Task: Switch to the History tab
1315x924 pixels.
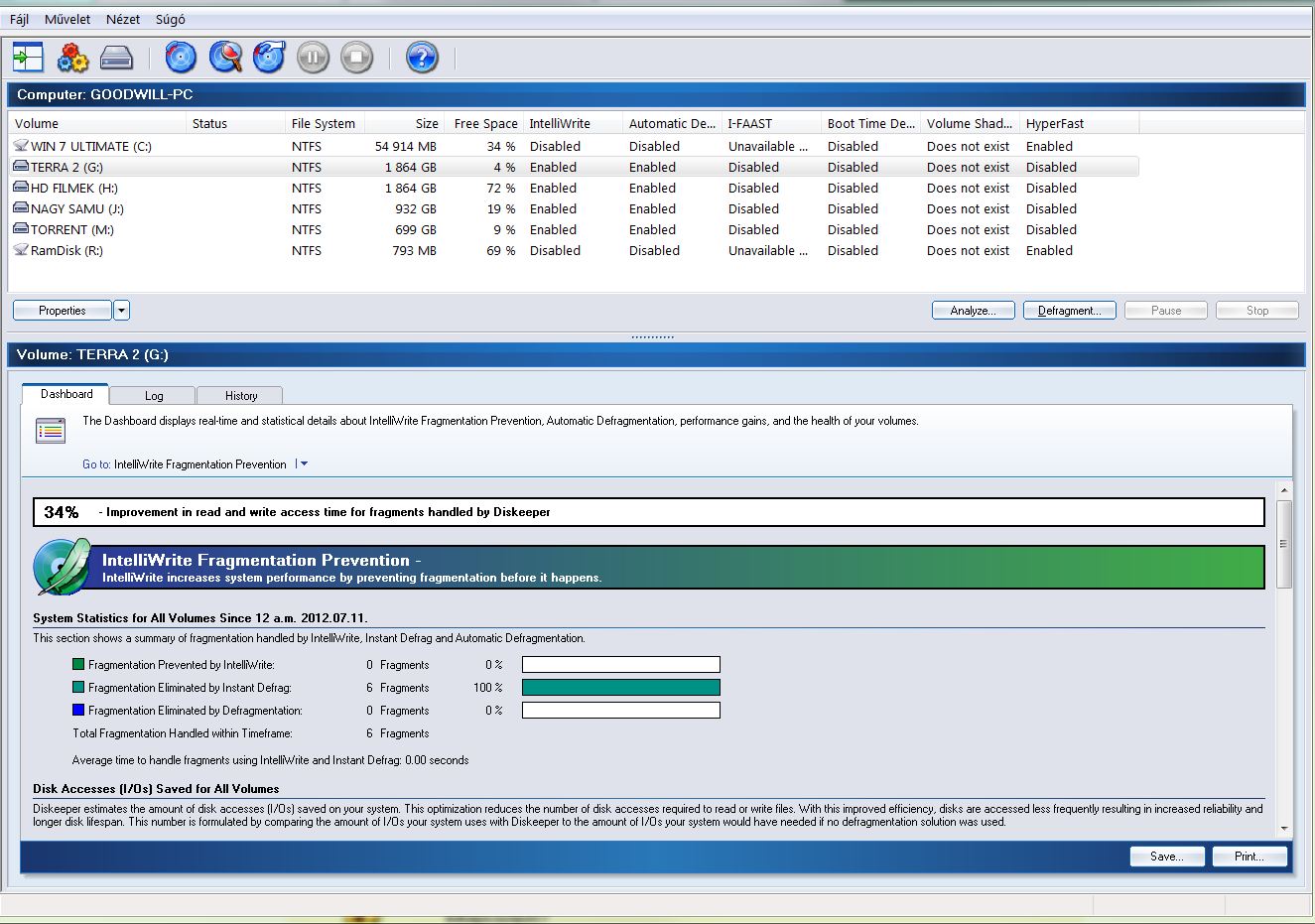Action: click(x=240, y=395)
